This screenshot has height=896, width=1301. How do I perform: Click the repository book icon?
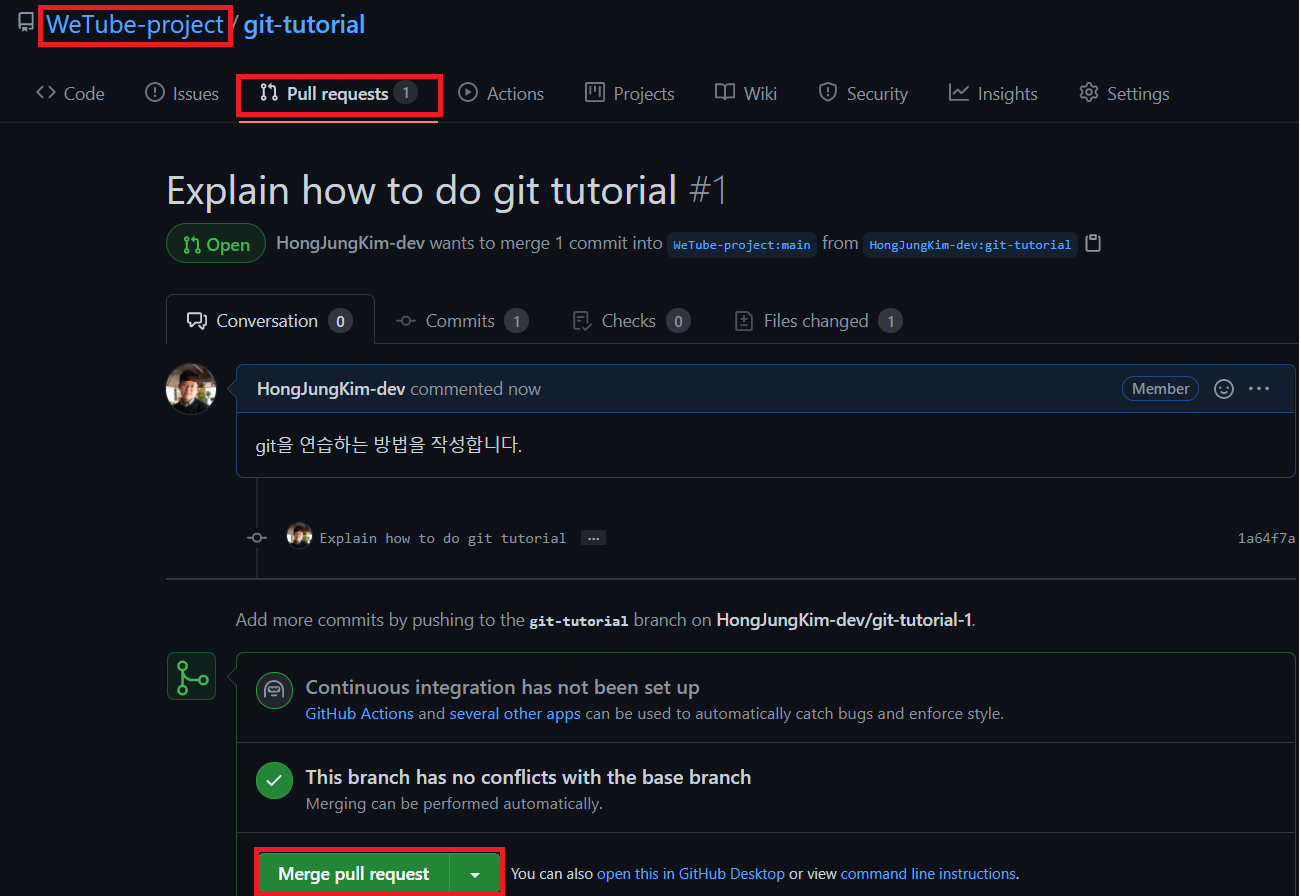[24, 20]
